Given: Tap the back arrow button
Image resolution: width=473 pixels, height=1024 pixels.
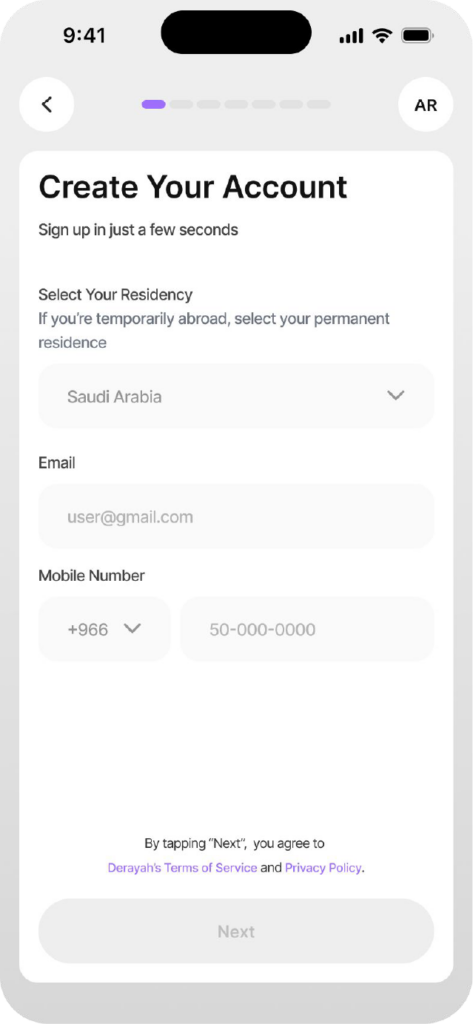Looking at the screenshot, I should pos(47,104).
